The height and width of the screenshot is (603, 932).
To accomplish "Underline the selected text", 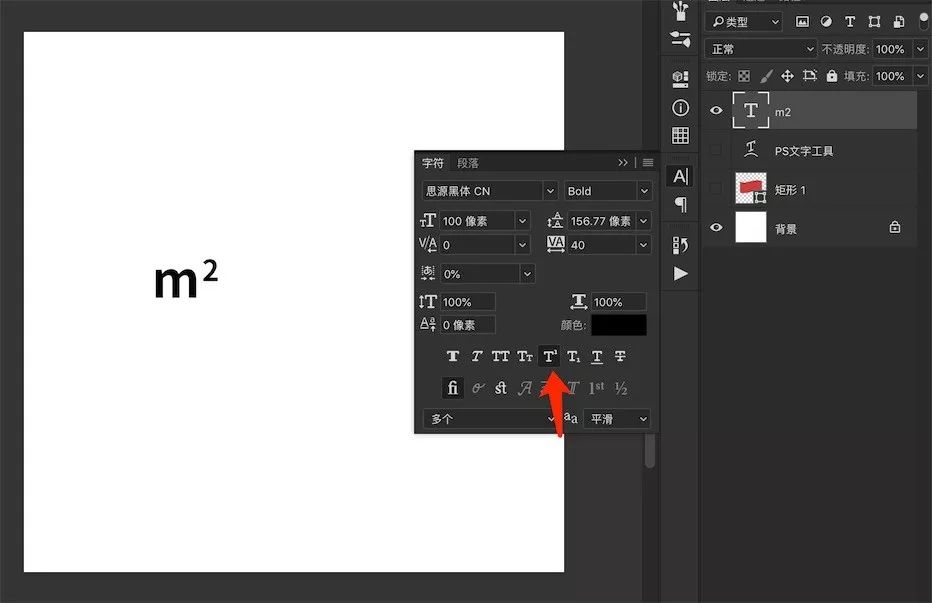I will click(x=596, y=355).
